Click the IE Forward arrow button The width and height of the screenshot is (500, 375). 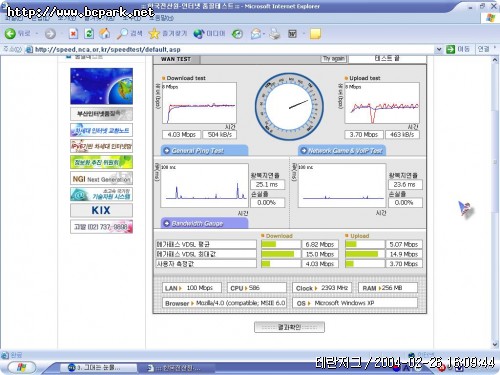tap(50, 34)
